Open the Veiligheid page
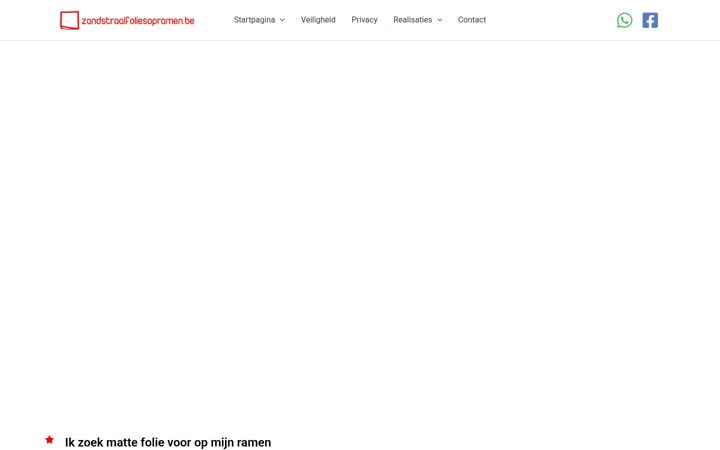The height and width of the screenshot is (450, 720). click(318, 20)
